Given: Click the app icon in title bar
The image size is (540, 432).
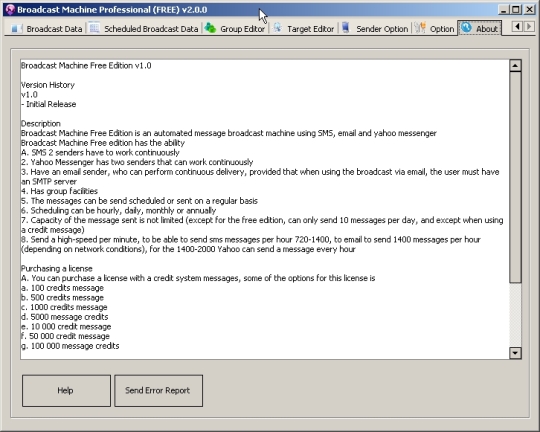Looking at the screenshot, I should (10, 9).
